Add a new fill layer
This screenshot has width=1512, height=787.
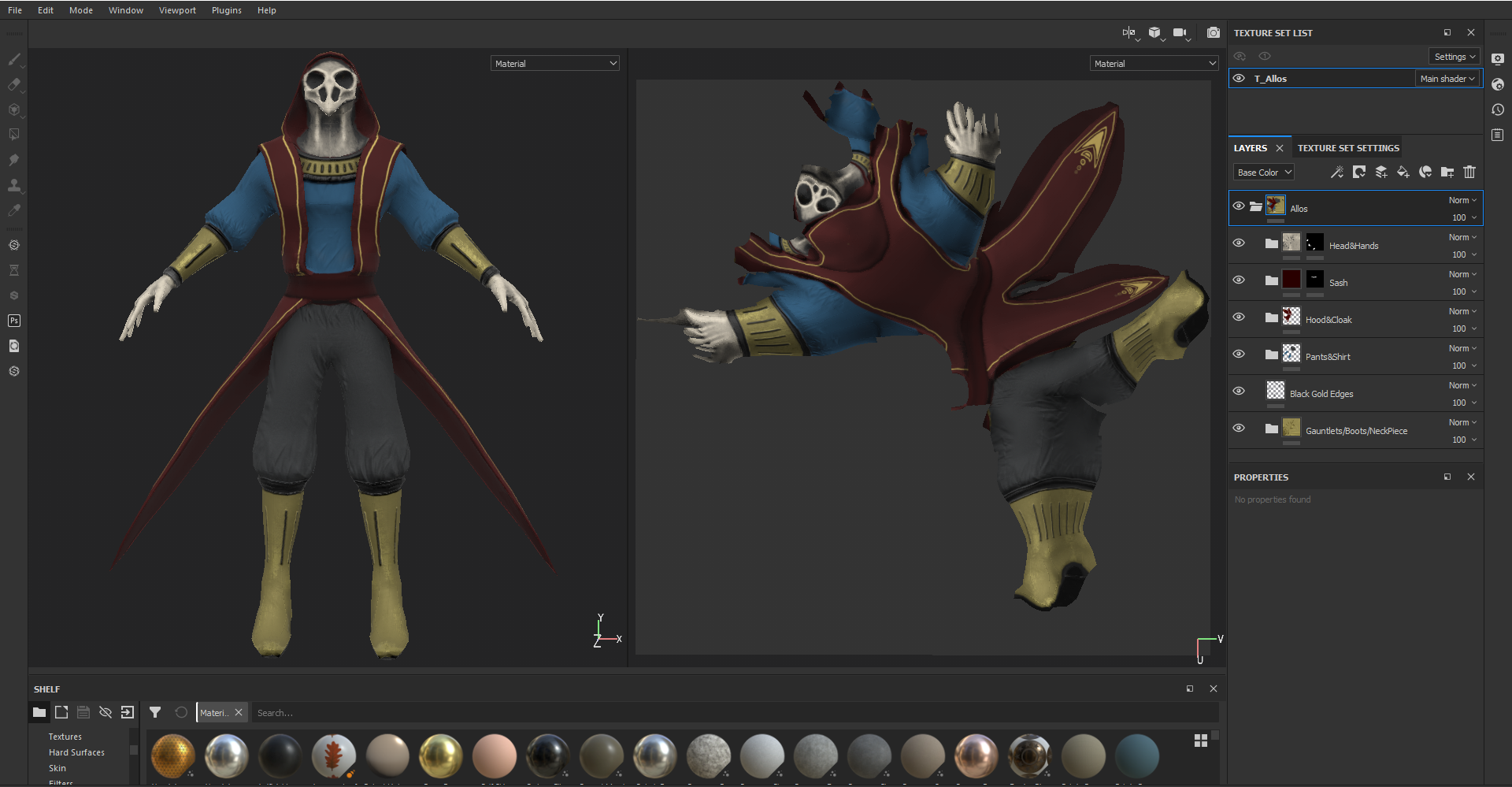click(1403, 172)
